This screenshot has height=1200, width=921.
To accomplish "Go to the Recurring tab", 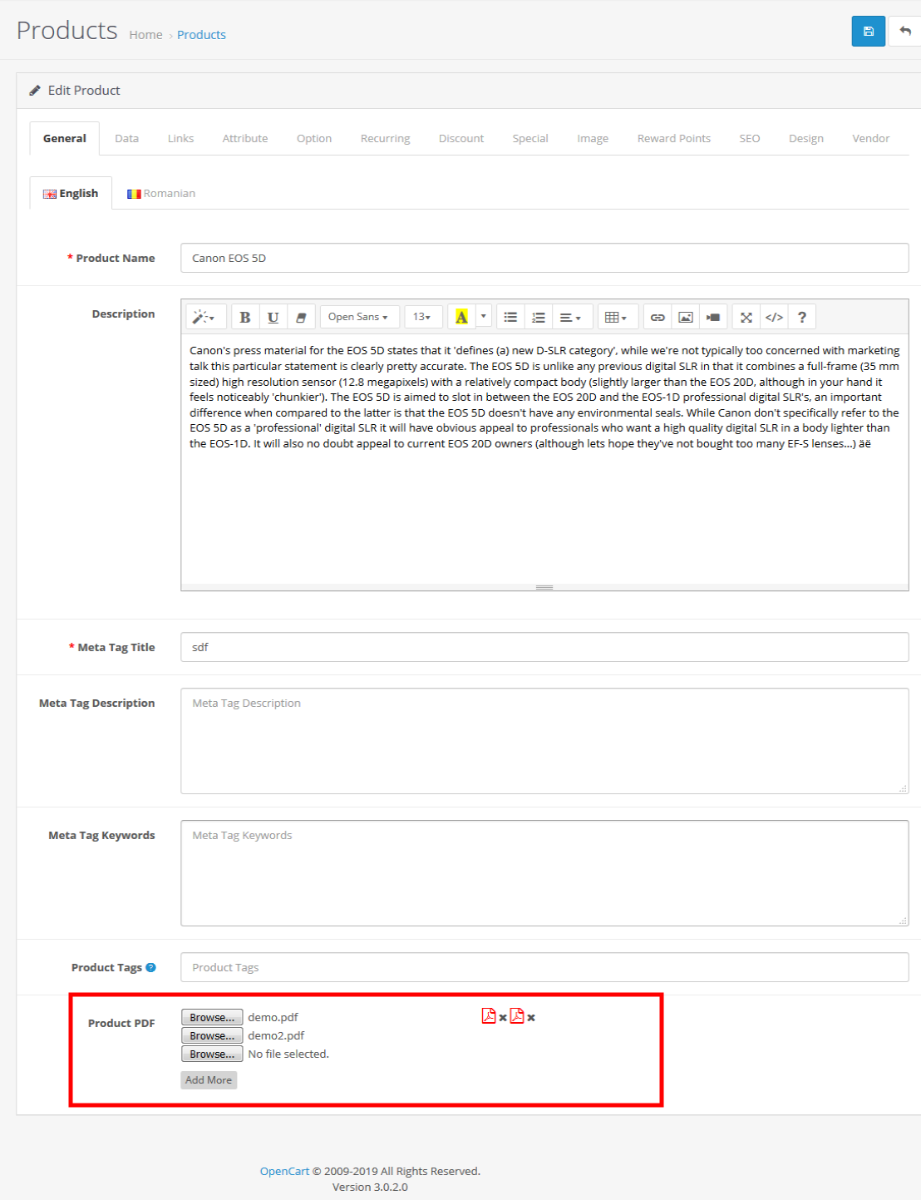I will coord(385,138).
